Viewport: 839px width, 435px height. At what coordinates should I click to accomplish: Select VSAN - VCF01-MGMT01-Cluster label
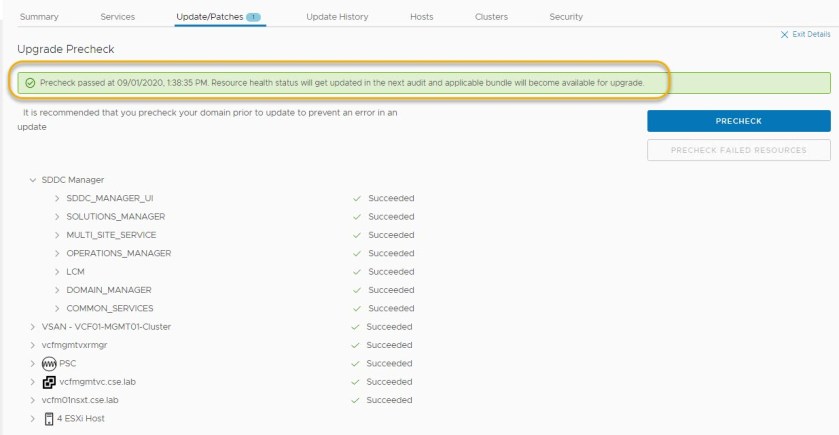pos(106,327)
